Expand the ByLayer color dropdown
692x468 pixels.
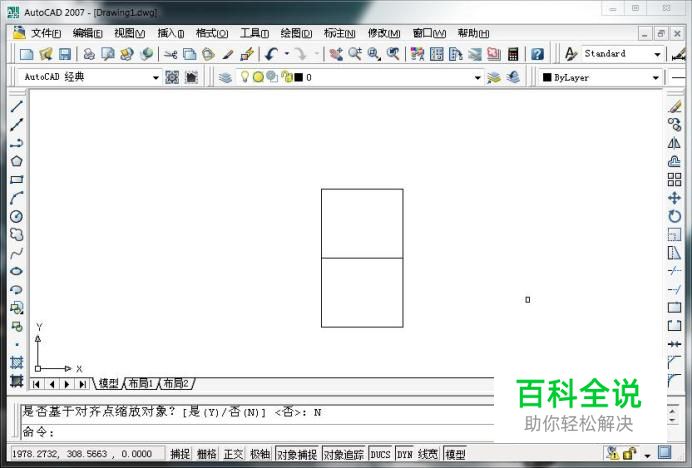656,78
